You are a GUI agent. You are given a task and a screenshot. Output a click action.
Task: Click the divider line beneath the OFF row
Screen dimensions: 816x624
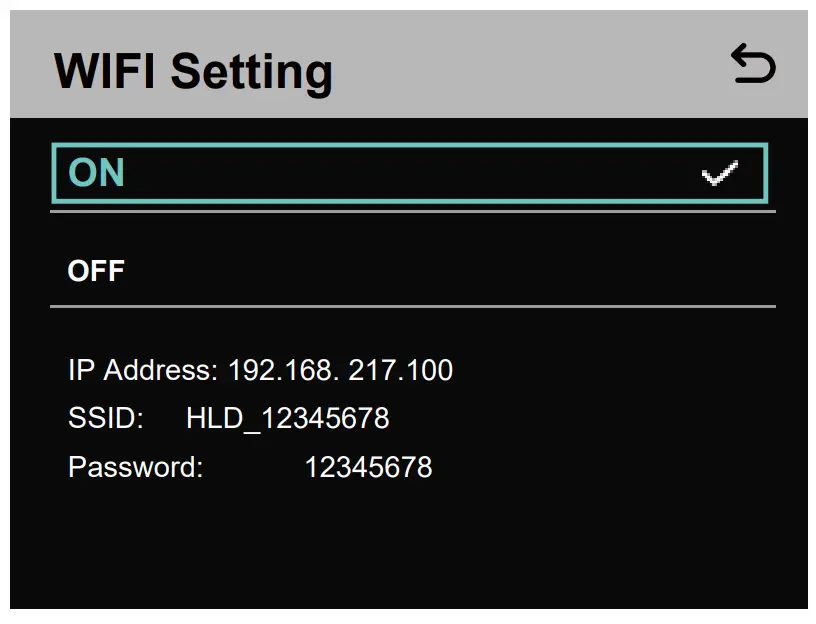[x=412, y=306]
